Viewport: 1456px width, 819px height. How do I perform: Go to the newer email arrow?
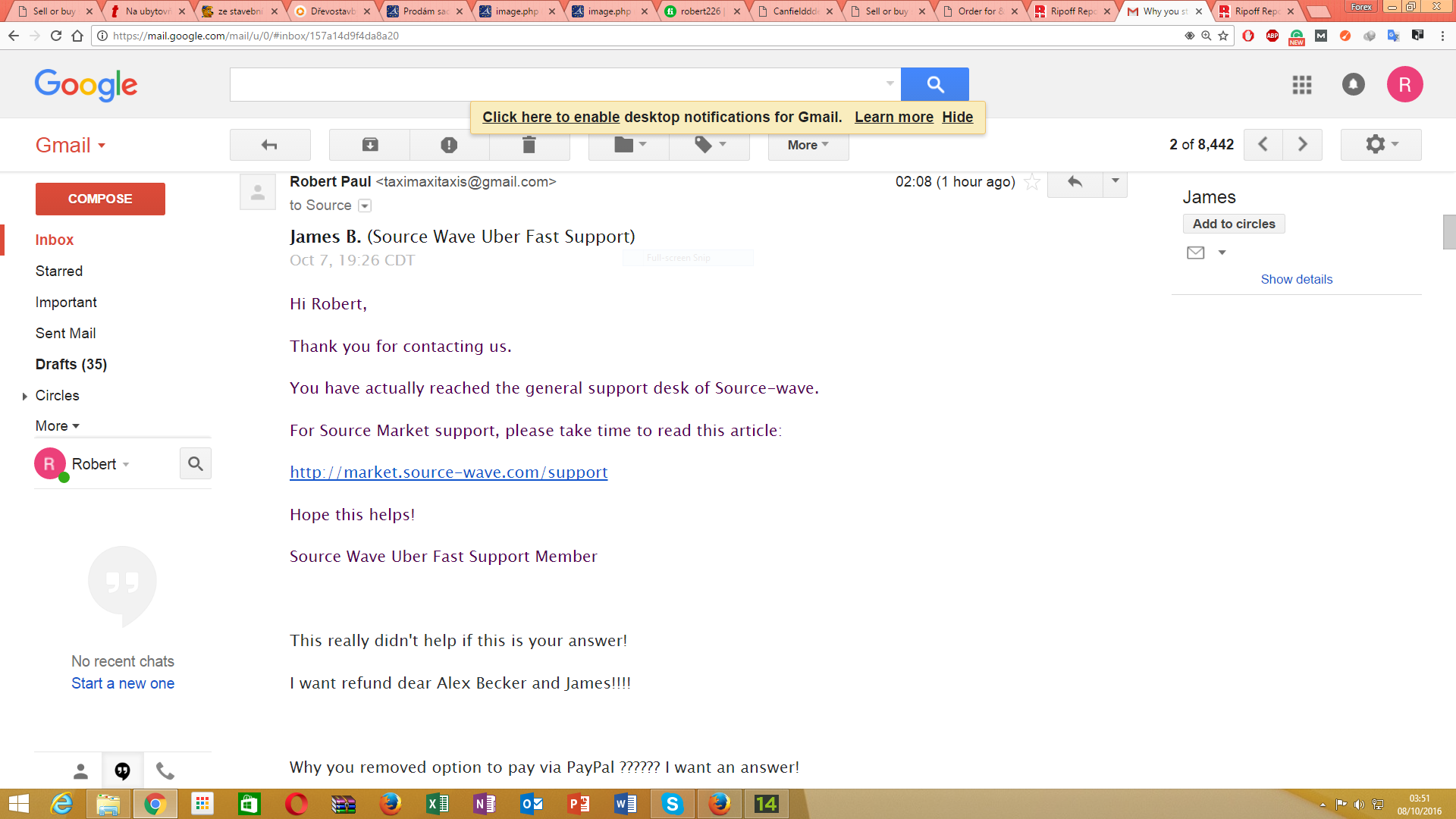click(1263, 144)
